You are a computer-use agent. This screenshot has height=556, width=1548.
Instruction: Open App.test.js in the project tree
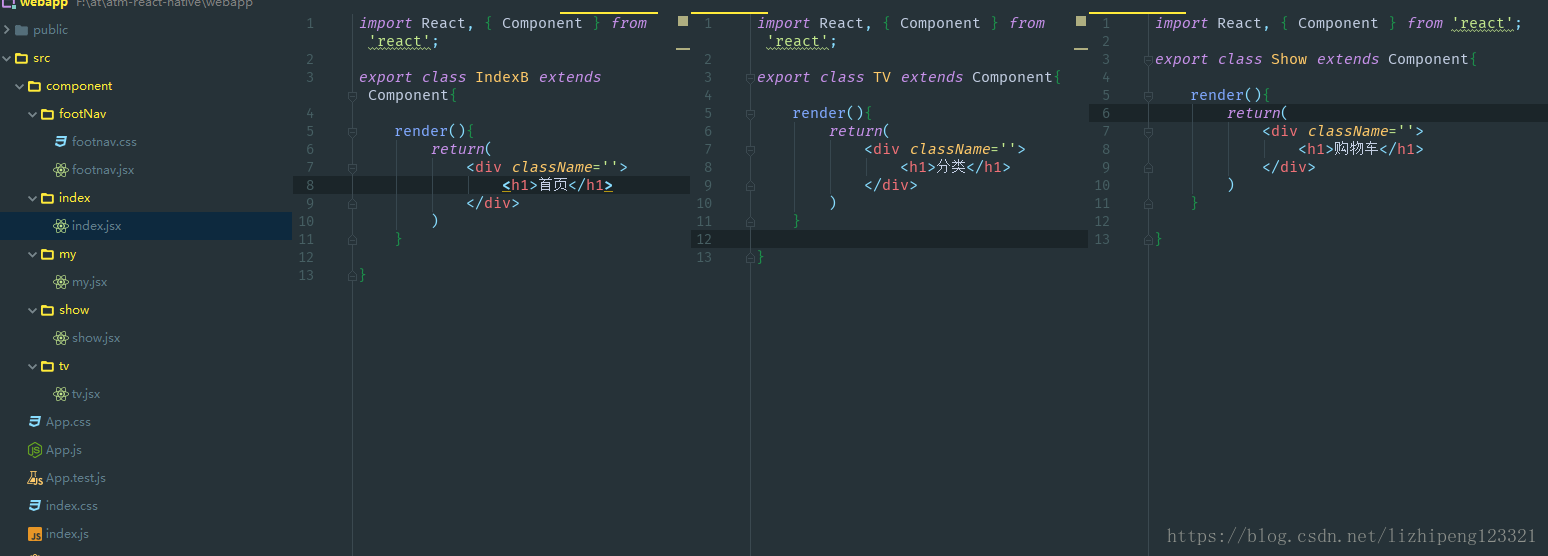76,478
